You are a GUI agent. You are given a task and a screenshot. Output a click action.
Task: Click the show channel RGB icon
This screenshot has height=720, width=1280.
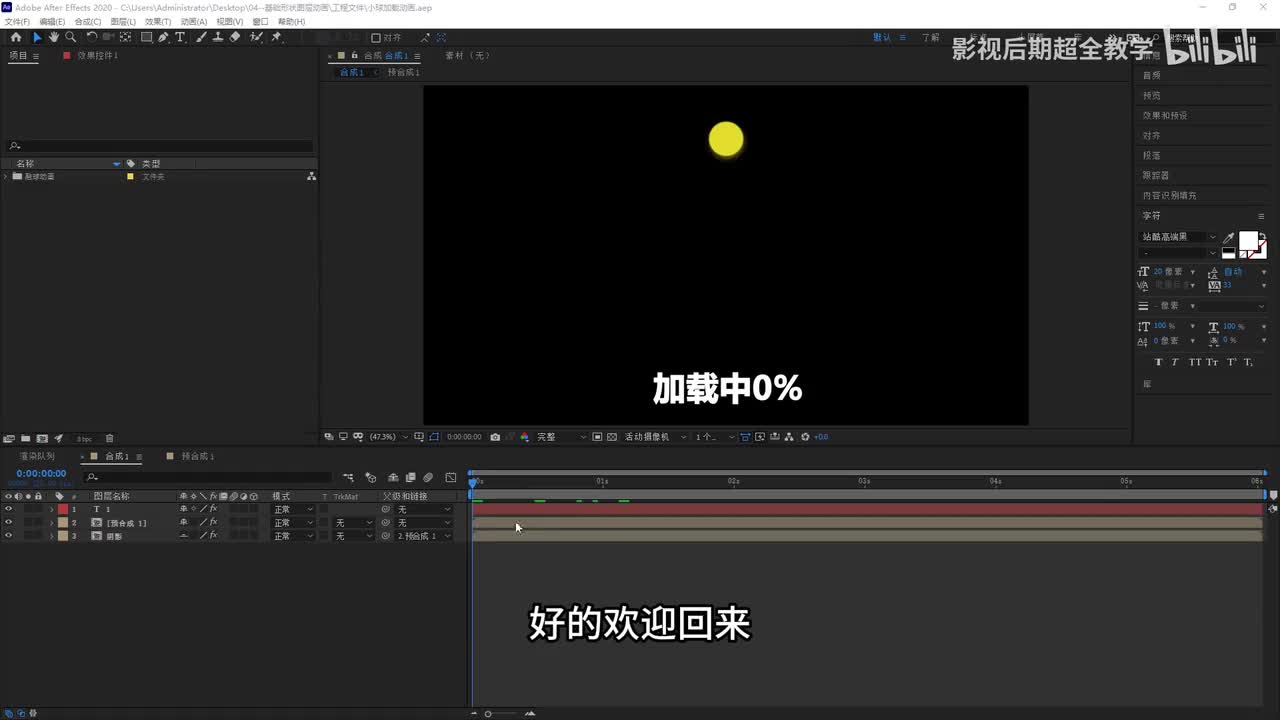click(524, 437)
